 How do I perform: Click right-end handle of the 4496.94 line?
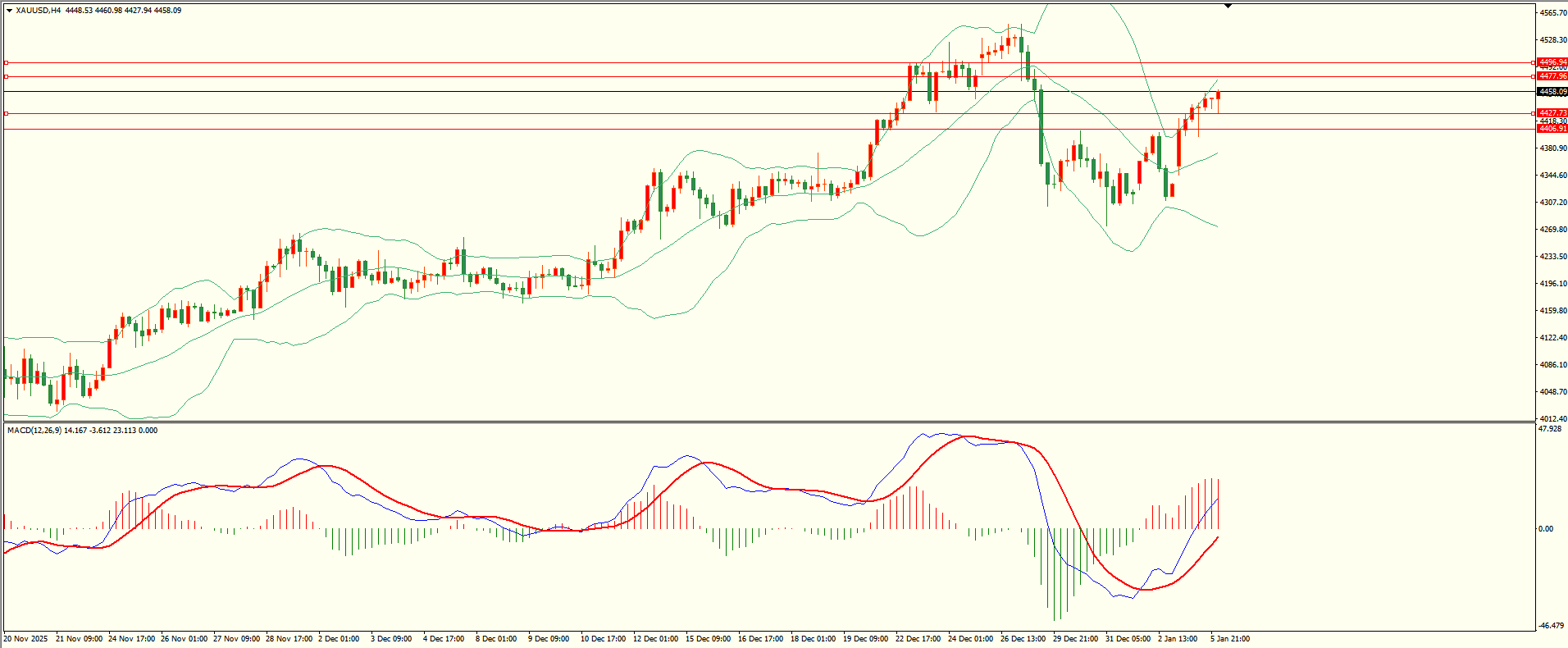pos(1534,62)
